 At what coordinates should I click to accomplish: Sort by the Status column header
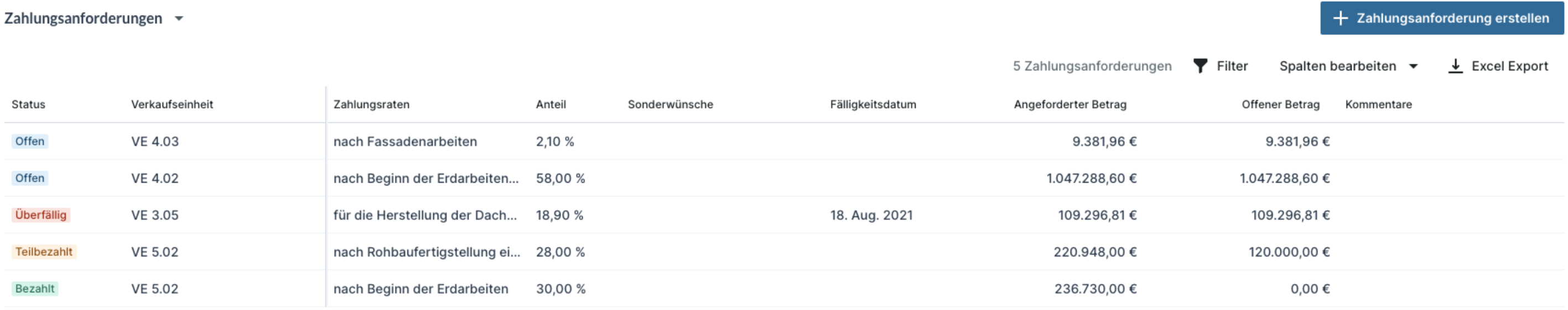click(x=29, y=104)
